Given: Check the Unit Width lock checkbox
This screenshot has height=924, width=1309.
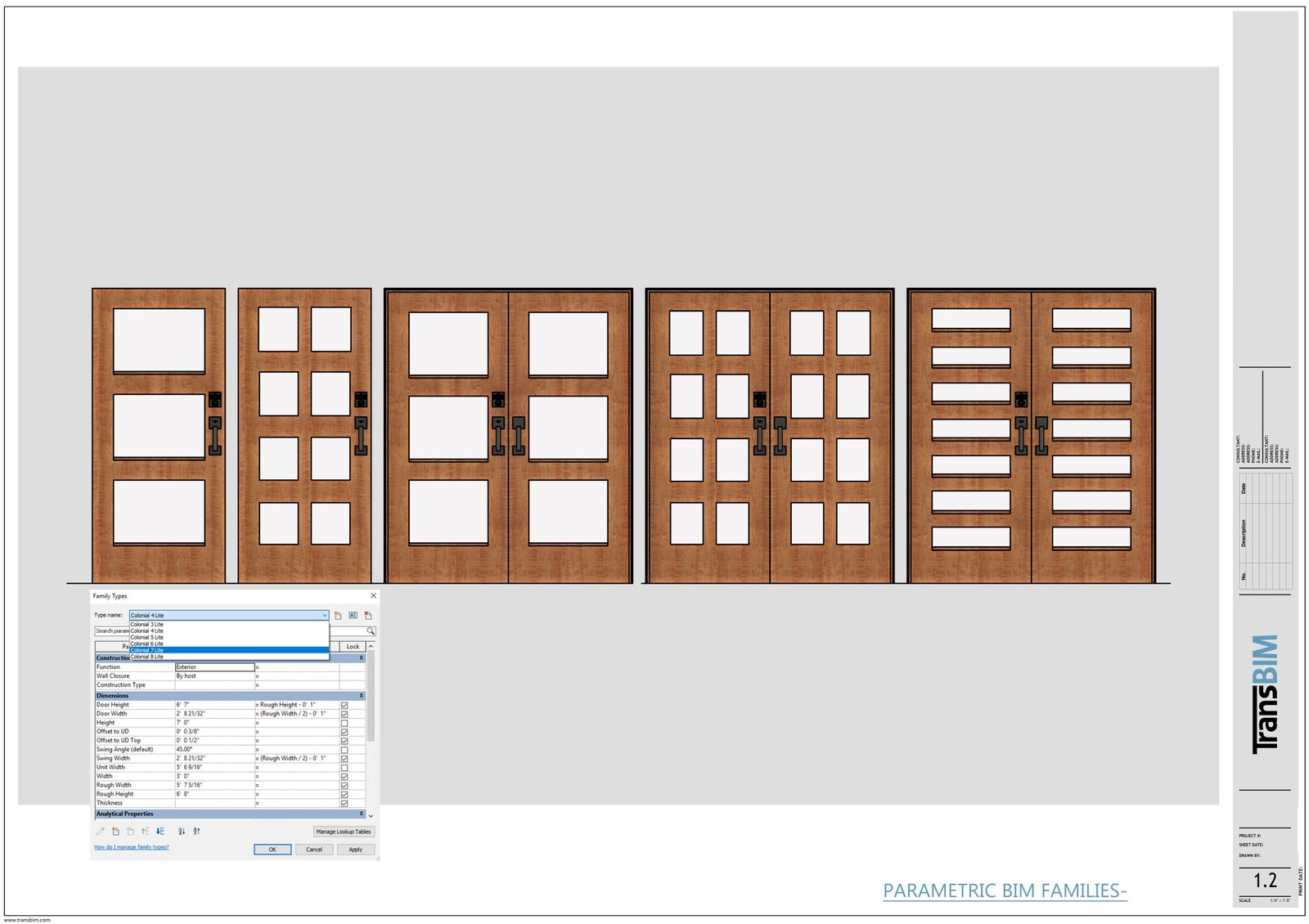Looking at the screenshot, I should coord(344,768).
